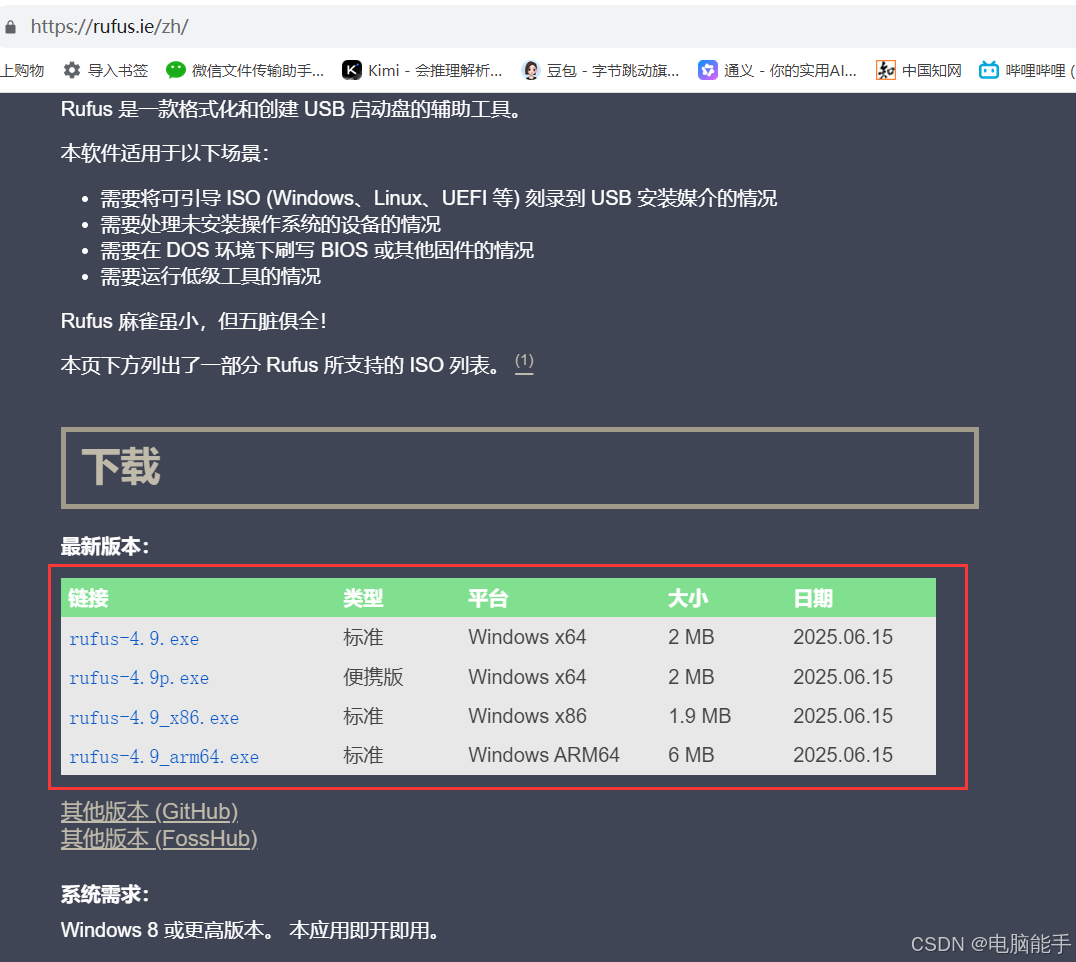Click the 下载 section heading

[x=121, y=467]
